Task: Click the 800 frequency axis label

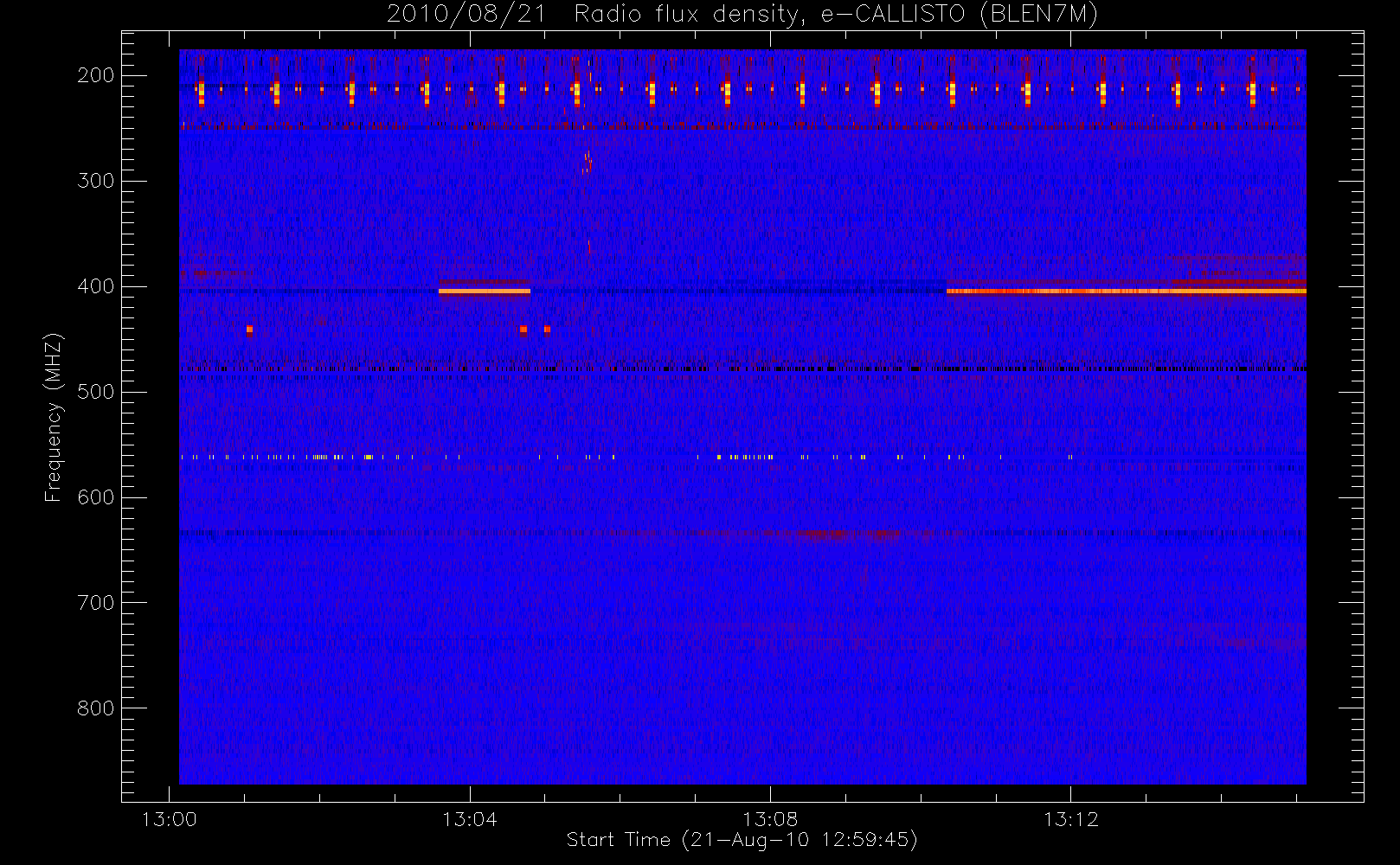Action: click(95, 708)
